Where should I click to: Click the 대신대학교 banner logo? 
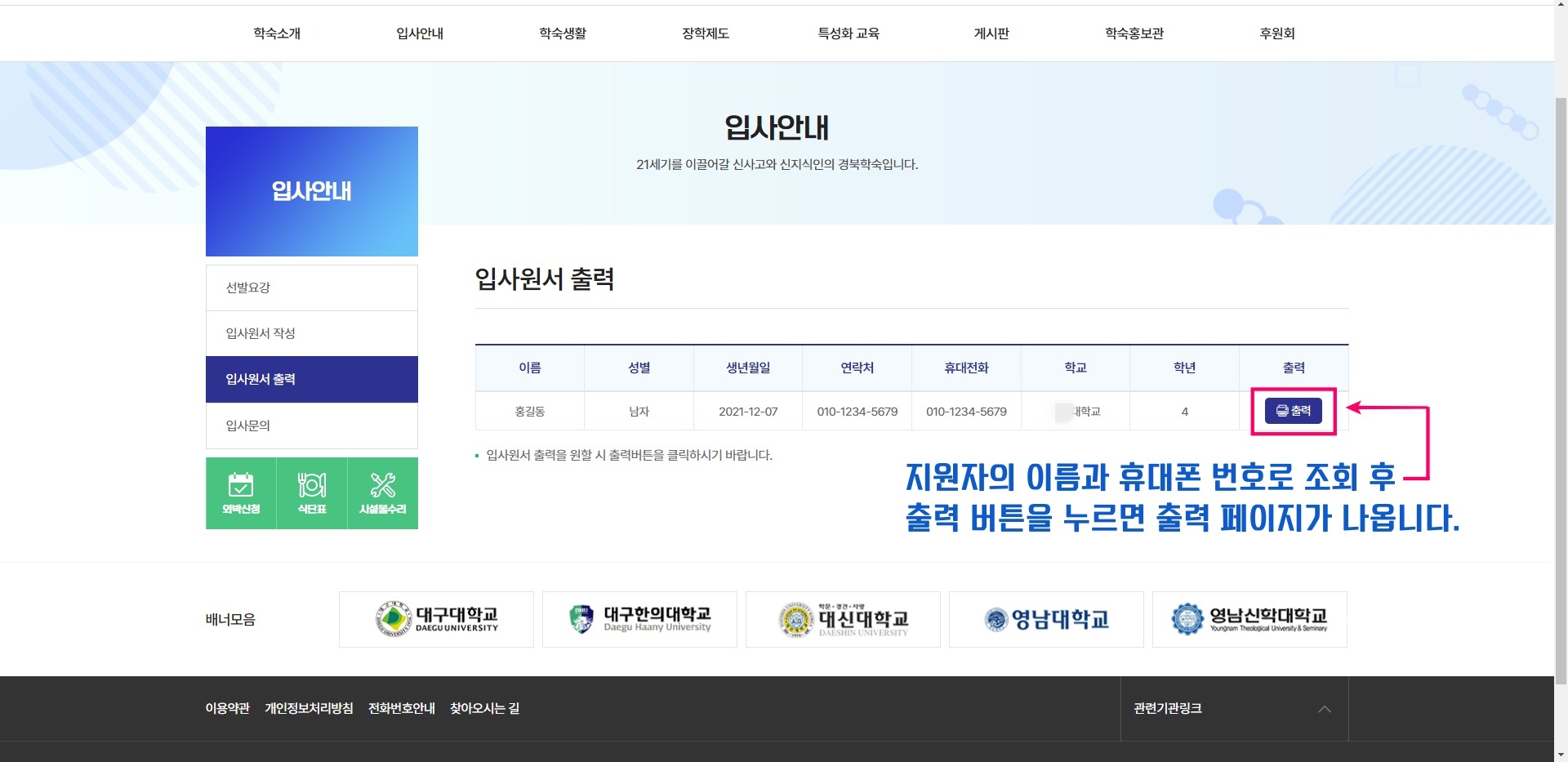tap(843, 620)
